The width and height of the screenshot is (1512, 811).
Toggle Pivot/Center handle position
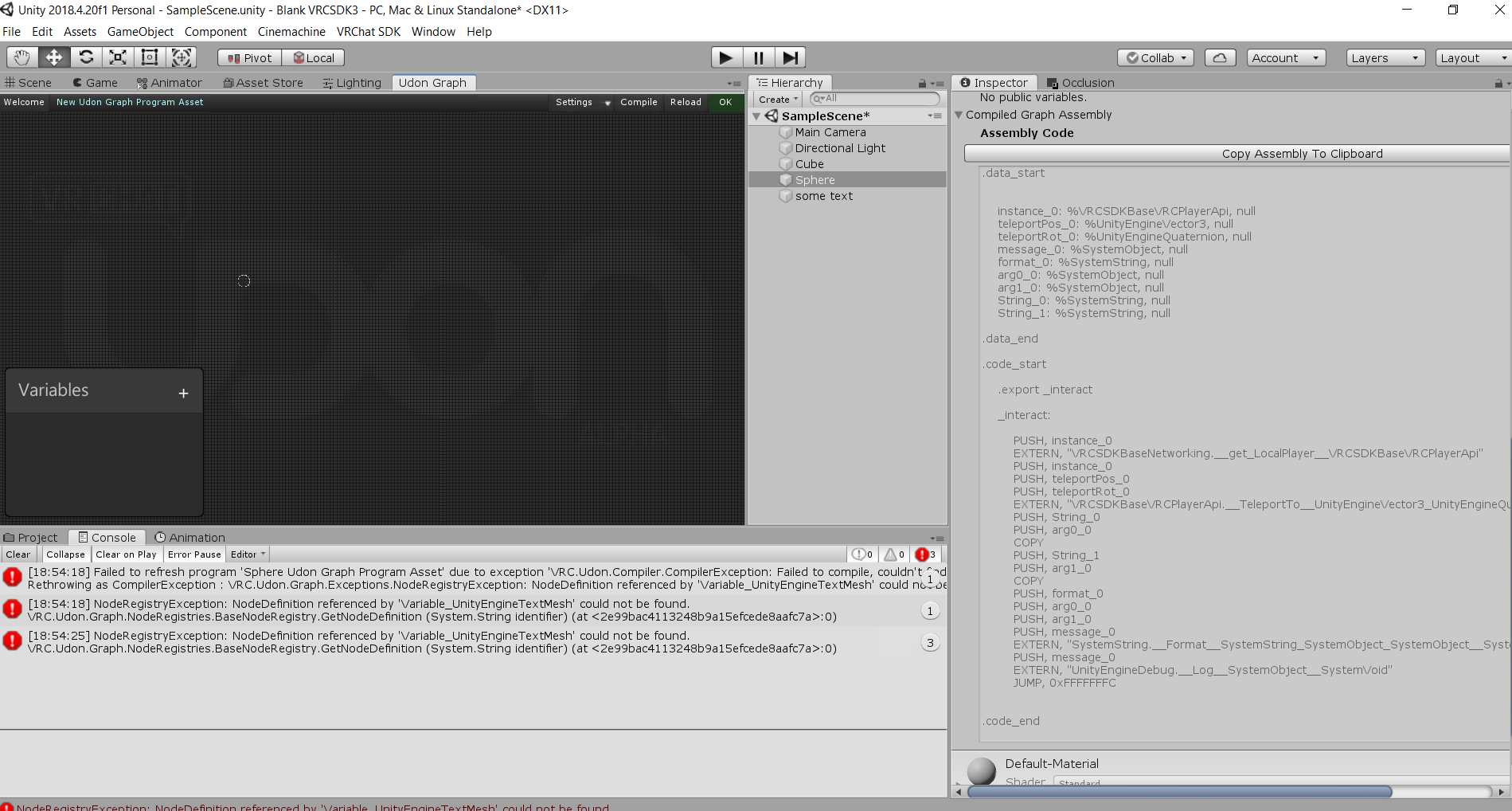tap(250, 58)
